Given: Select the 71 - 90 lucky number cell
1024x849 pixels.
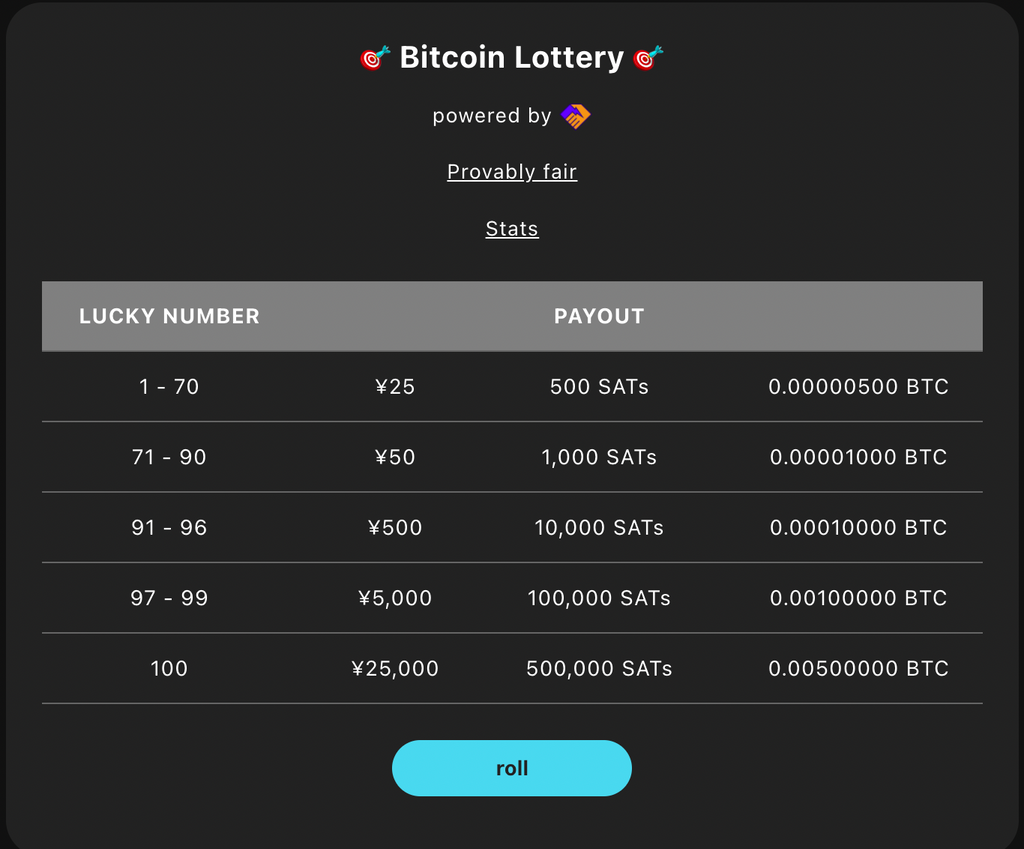Looking at the screenshot, I should (169, 457).
